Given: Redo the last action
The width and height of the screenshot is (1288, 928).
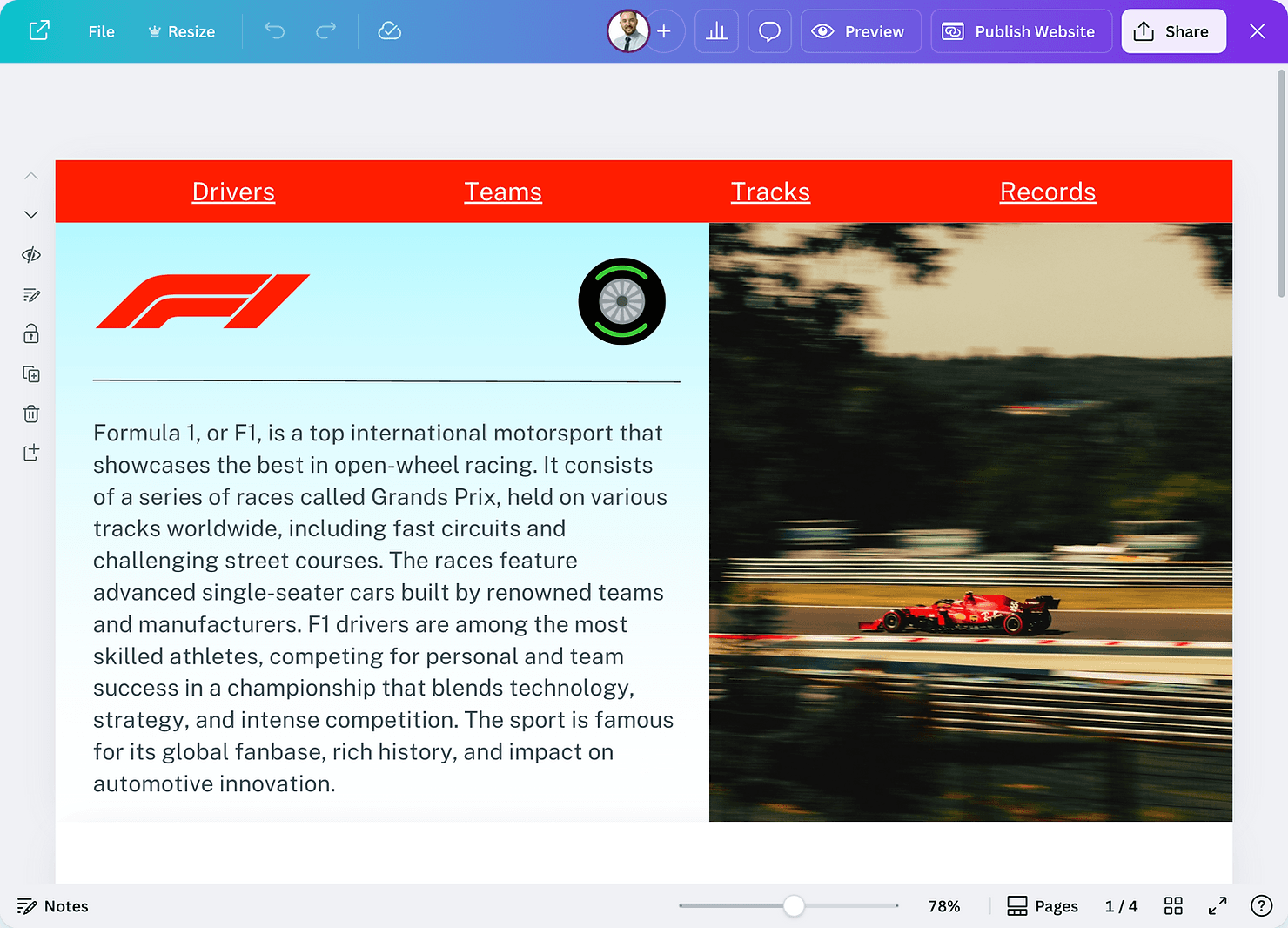Looking at the screenshot, I should click(x=325, y=31).
